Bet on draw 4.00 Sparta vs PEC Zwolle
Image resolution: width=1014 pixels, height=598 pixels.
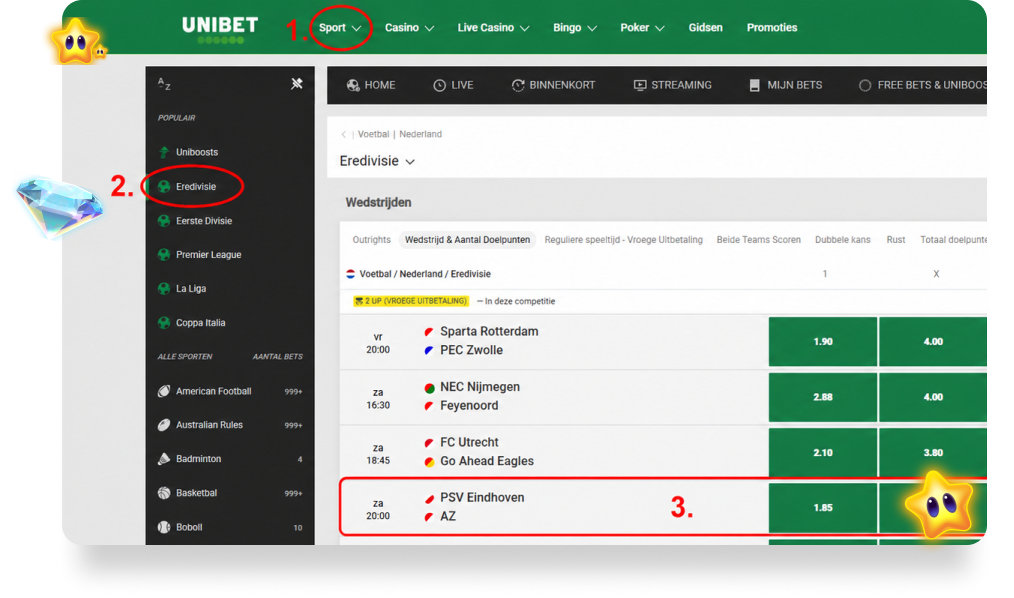coord(933,341)
